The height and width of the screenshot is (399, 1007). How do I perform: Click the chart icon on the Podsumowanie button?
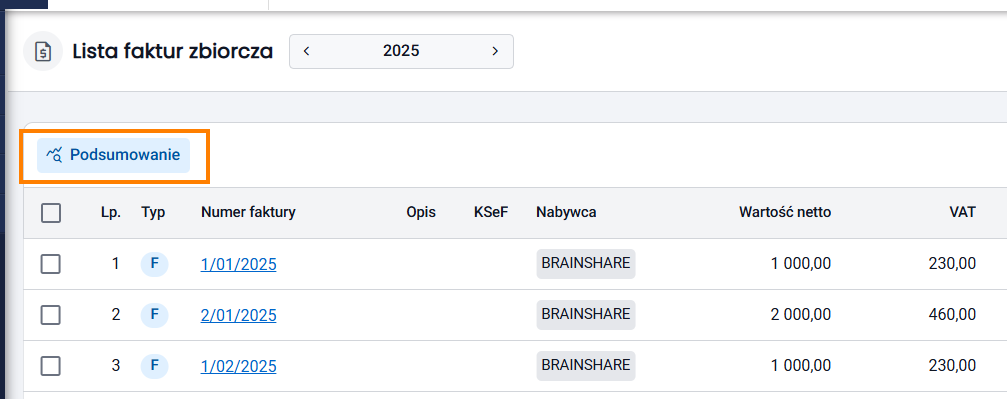54,155
